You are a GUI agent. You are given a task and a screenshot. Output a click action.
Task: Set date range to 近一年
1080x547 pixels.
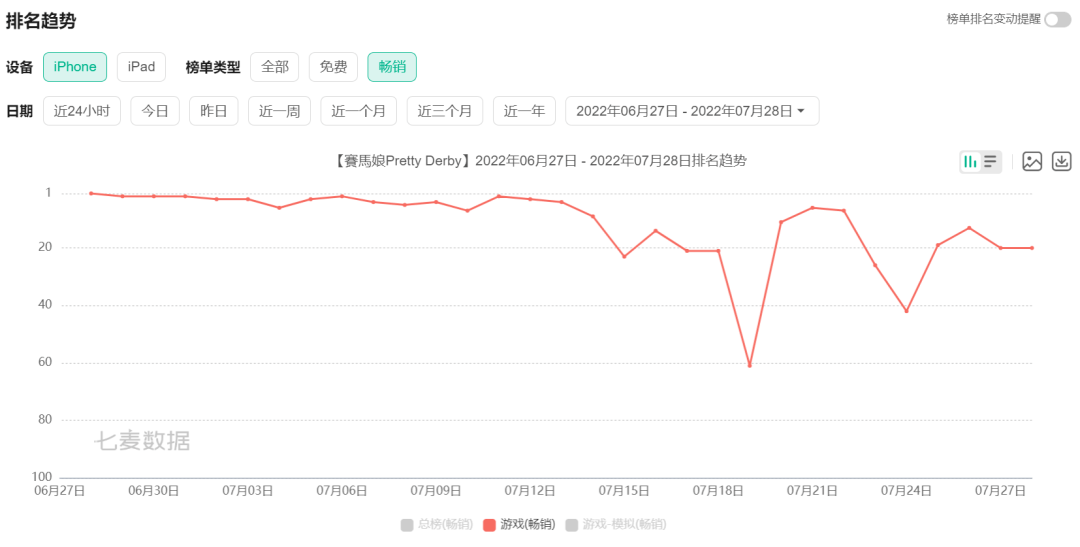524,111
